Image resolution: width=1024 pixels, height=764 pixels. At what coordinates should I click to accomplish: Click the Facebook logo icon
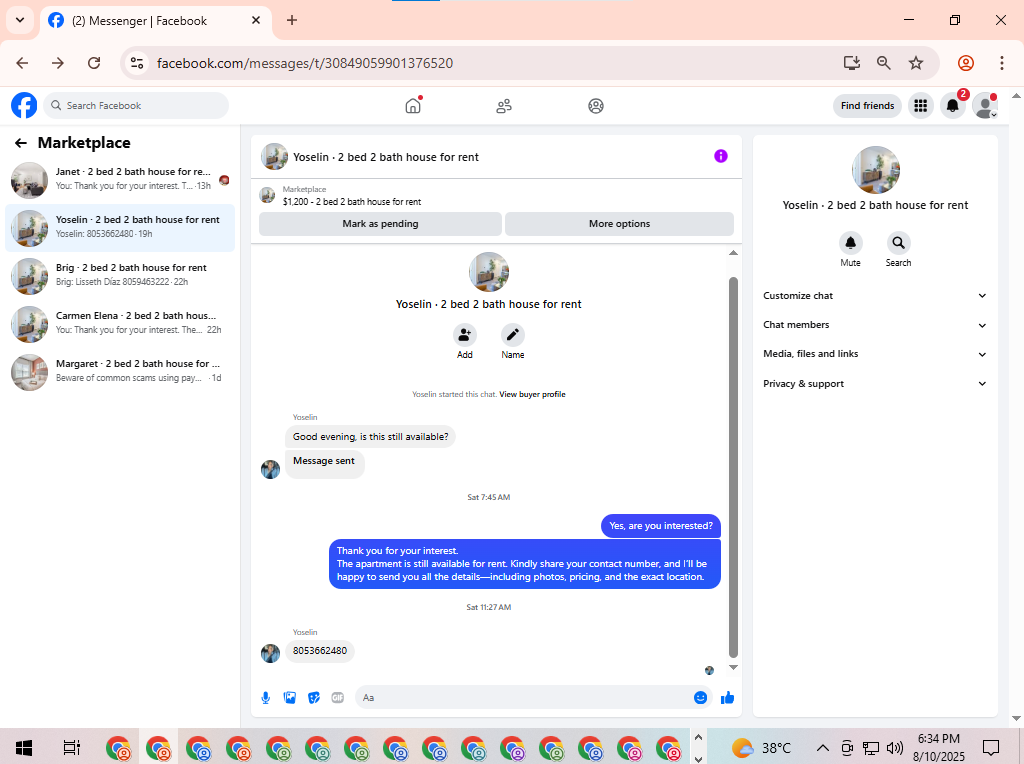24,105
